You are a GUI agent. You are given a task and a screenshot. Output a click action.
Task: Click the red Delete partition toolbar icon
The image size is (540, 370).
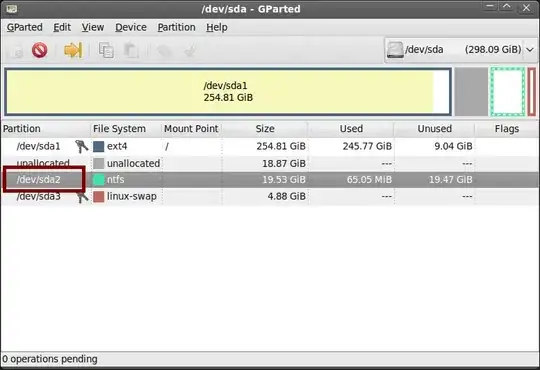[x=40, y=50]
